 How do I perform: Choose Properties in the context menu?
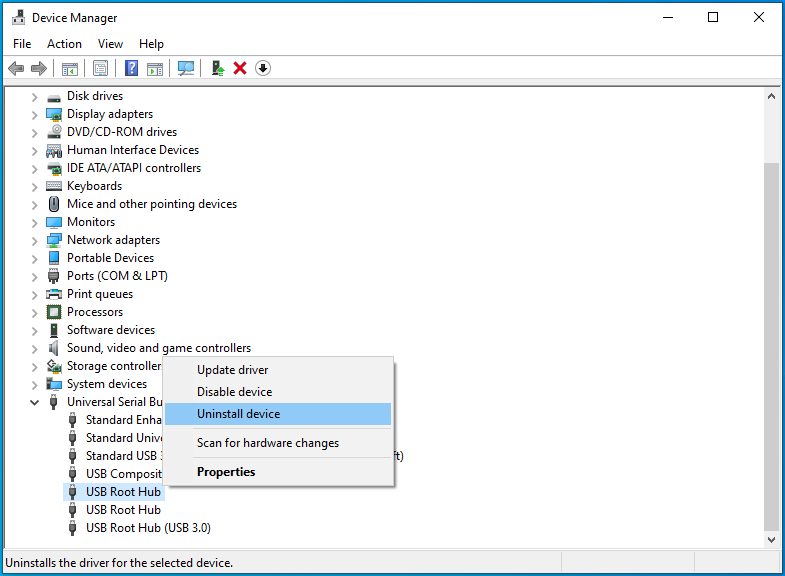pos(226,472)
